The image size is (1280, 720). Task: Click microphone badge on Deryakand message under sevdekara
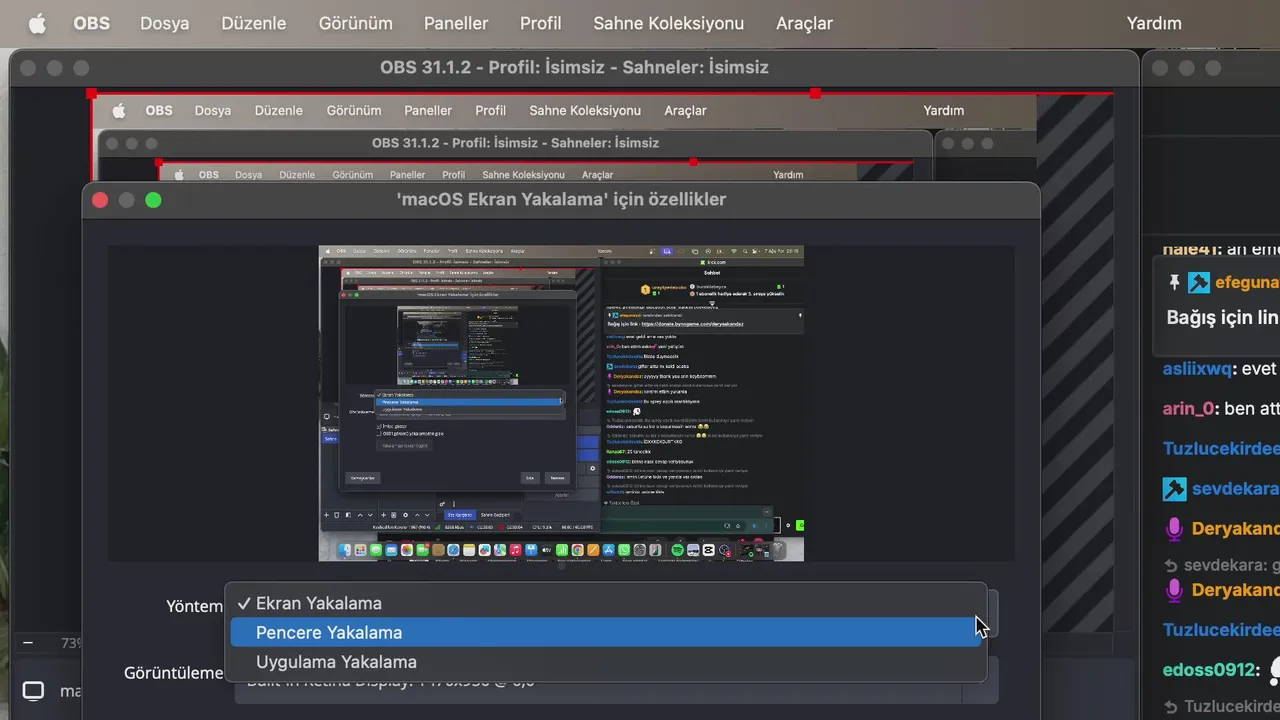coord(1174,529)
